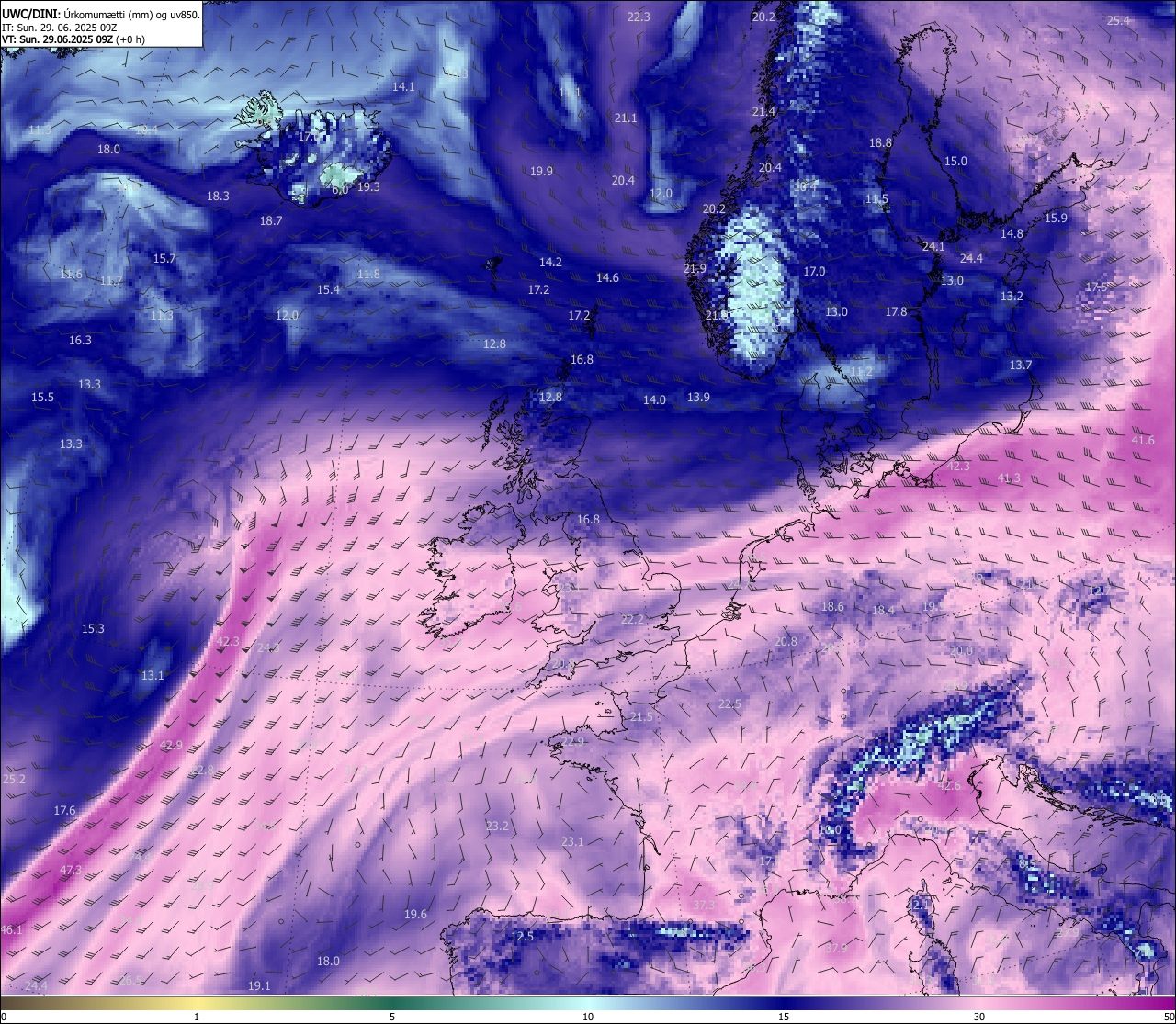Click the map value '19.6'
Screen dimensions: 1176x1024
pyautogui.click(x=415, y=914)
